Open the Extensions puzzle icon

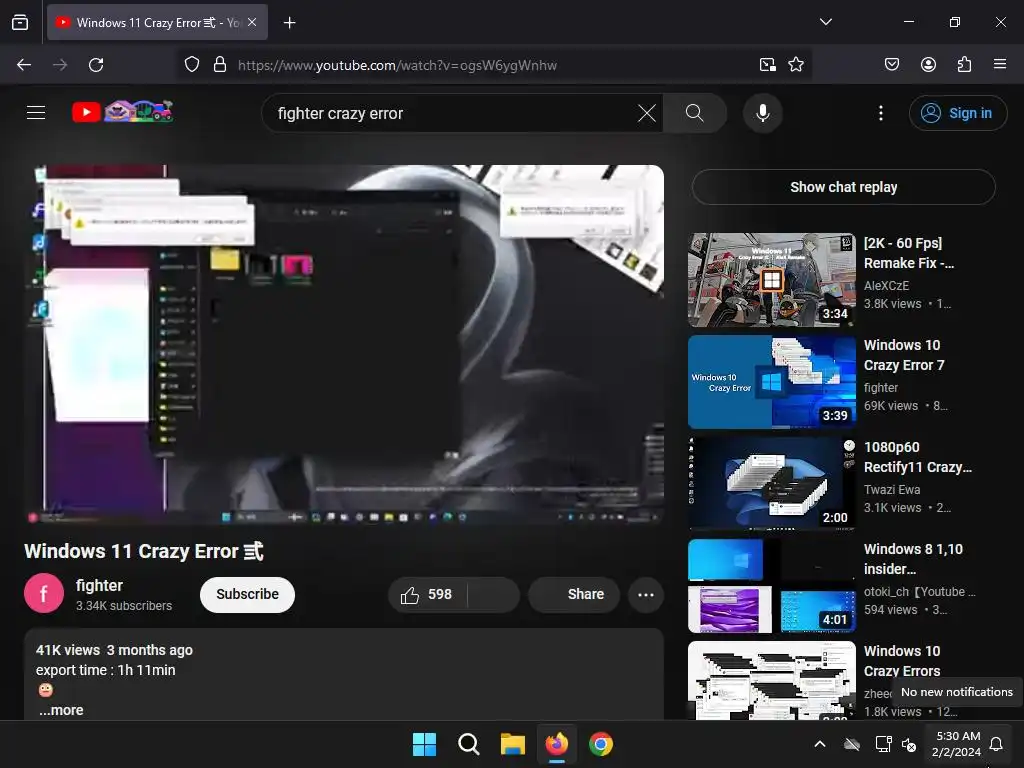(x=964, y=64)
